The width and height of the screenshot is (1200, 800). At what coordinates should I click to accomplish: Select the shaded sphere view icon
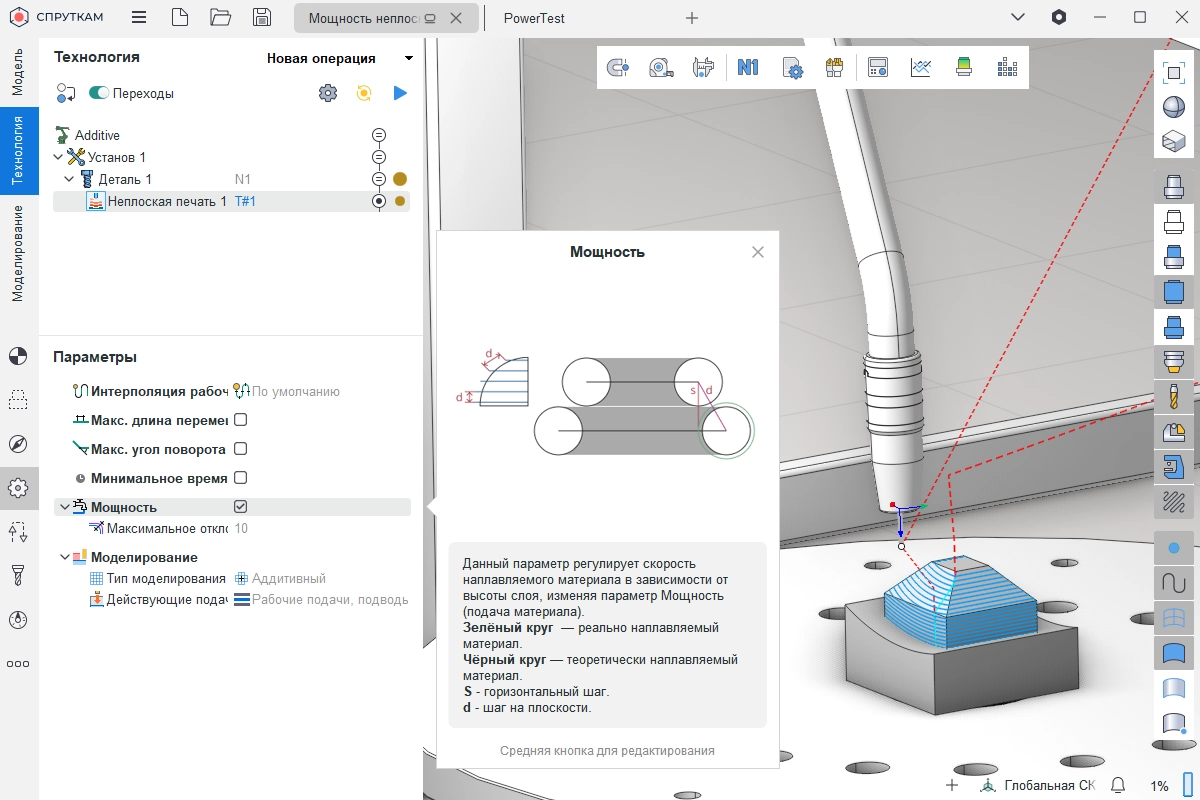1174,107
